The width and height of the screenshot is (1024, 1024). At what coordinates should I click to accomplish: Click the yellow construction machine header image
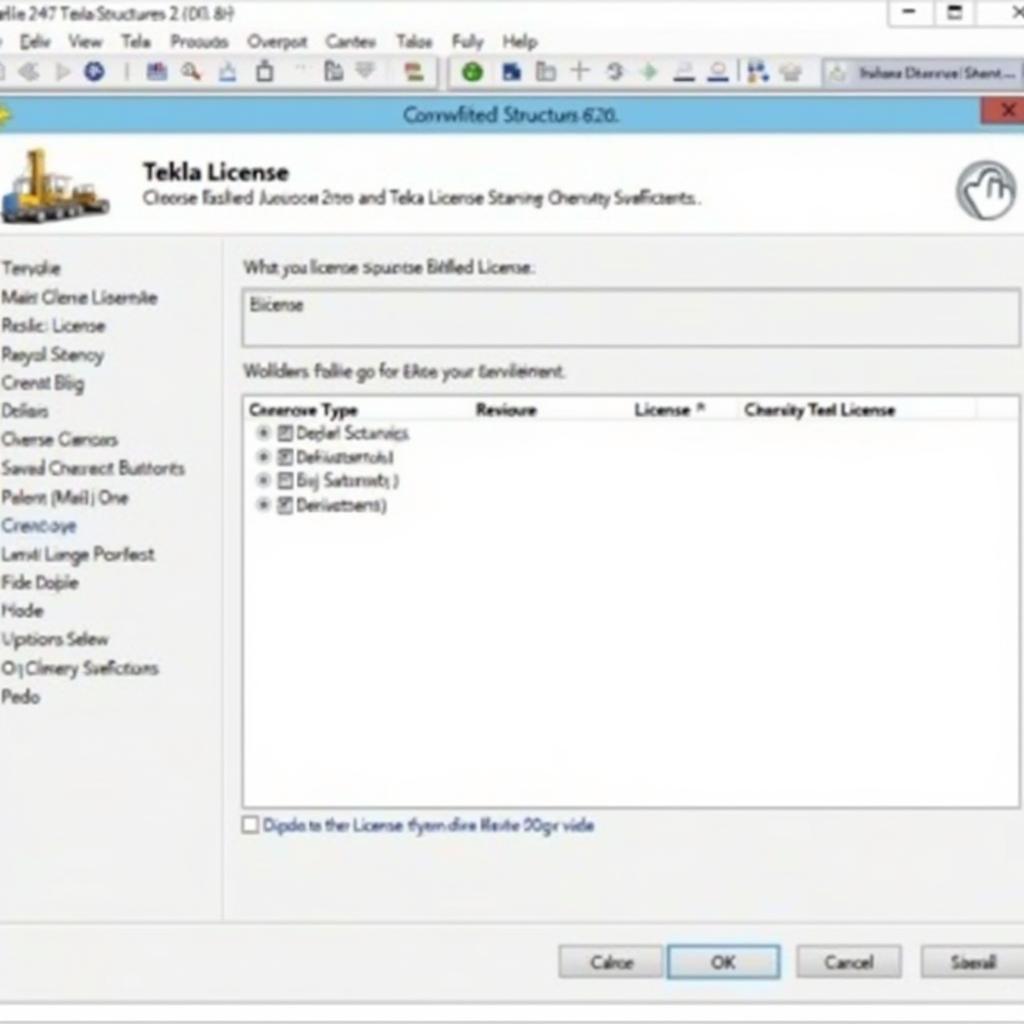(x=55, y=186)
